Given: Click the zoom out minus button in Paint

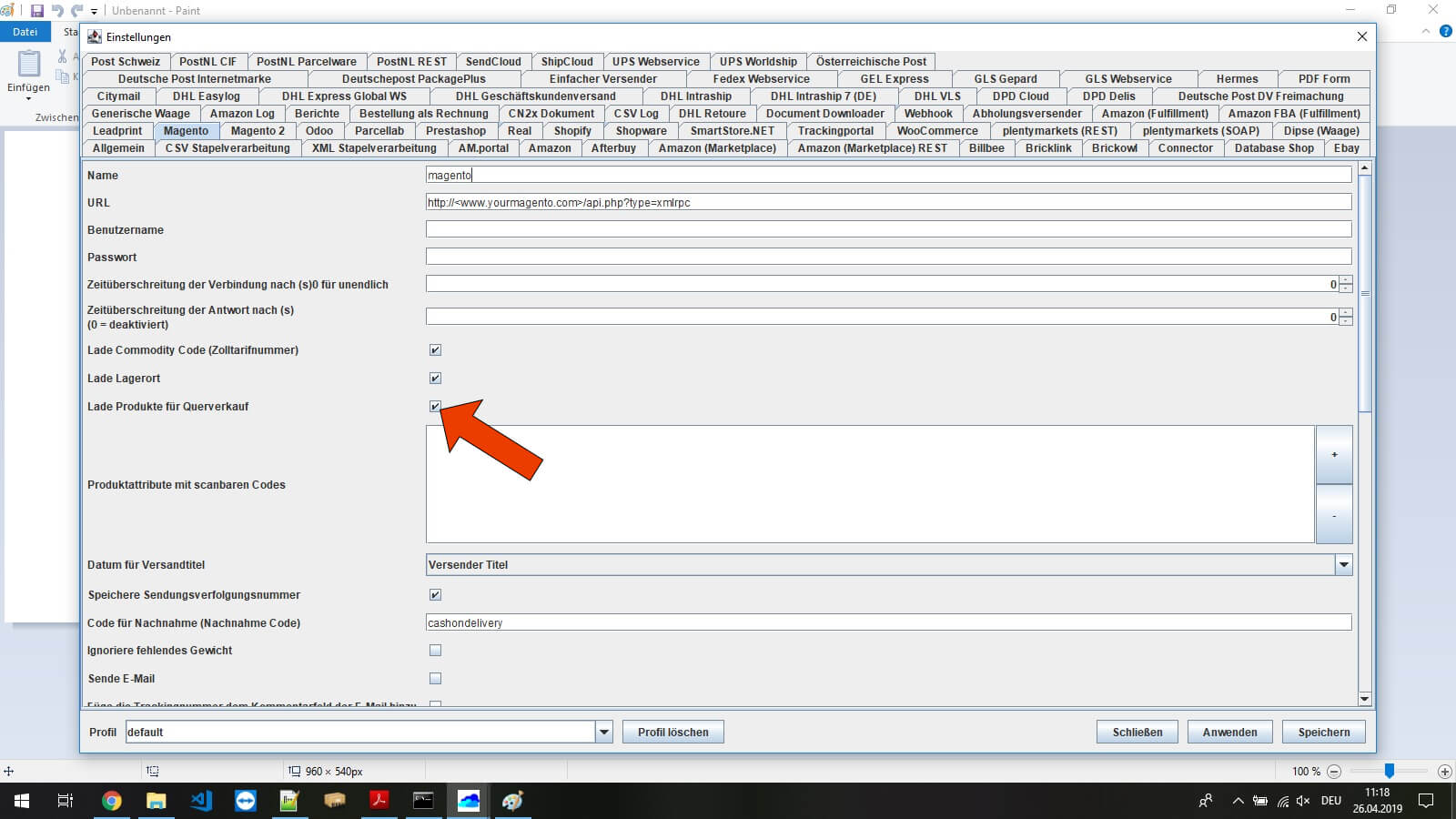Looking at the screenshot, I should (x=1334, y=771).
